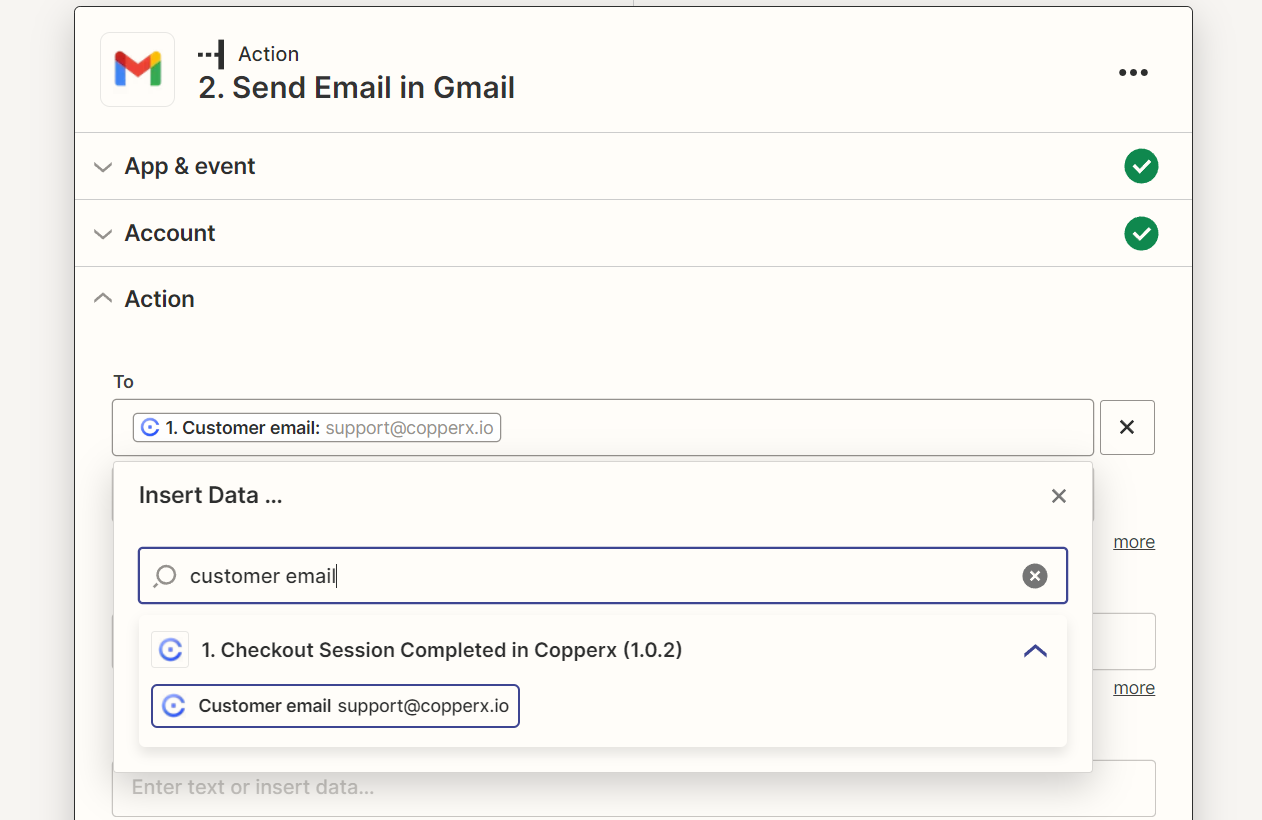Focus the 'Enter text or insert data' field

pyautogui.click(x=634, y=788)
